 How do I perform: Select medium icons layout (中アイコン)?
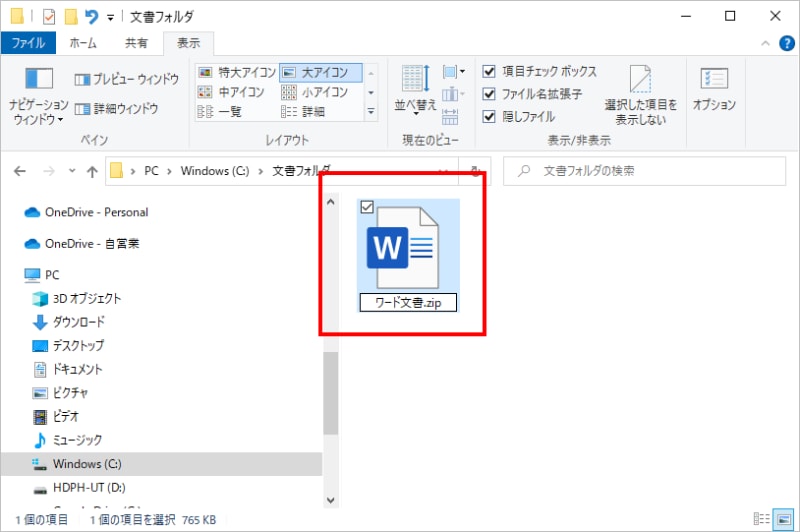coord(231,92)
